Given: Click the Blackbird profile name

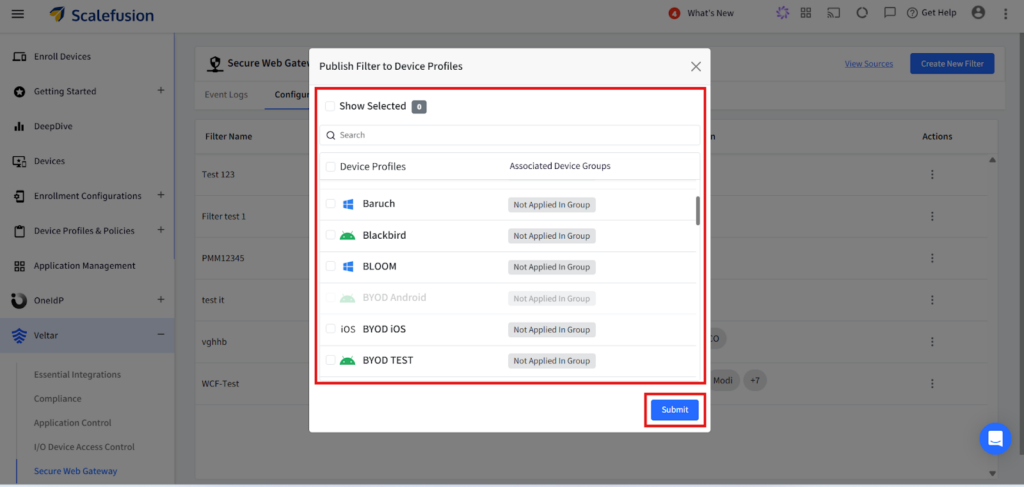Looking at the screenshot, I should pyautogui.click(x=384, y=235).
